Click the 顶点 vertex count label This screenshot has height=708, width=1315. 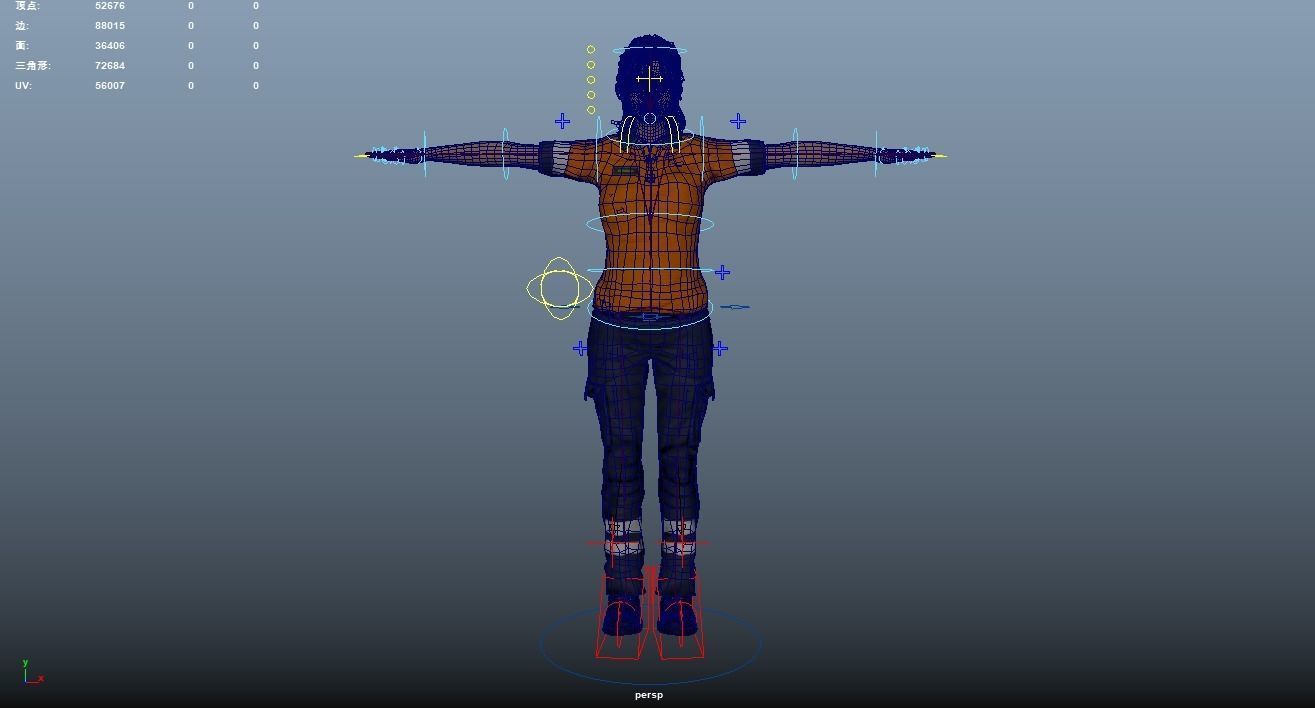[27, 6]
